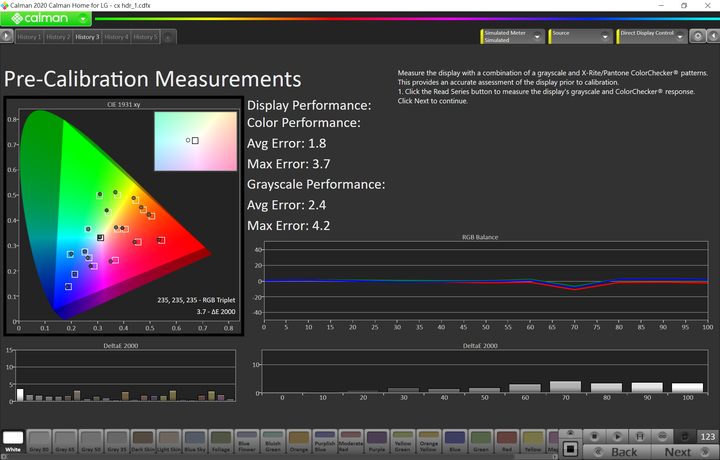This screenshot has height=460, width=720.
Task: Go to the History 5 tab
Action: [145, 37]
